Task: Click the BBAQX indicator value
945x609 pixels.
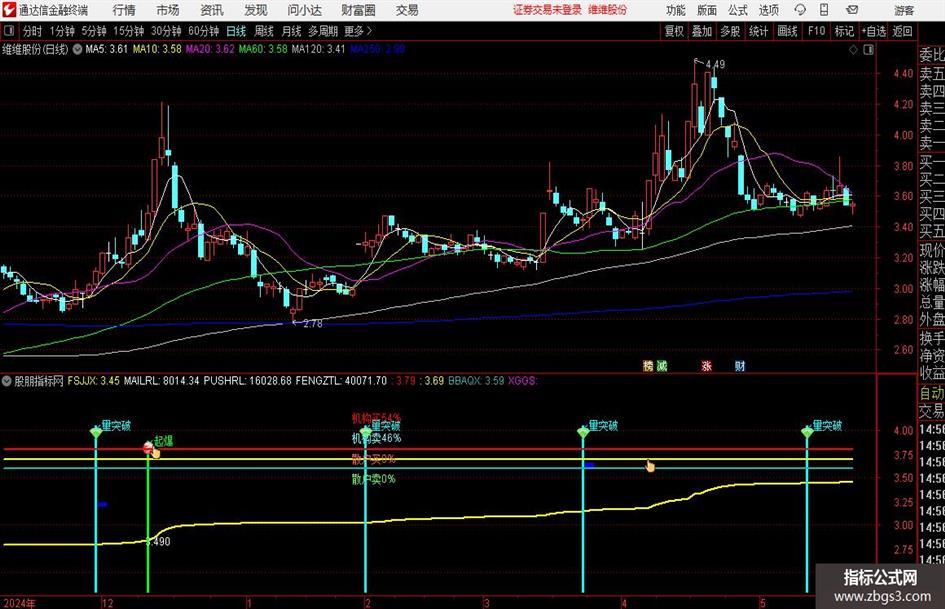Action: click(476, 381)
